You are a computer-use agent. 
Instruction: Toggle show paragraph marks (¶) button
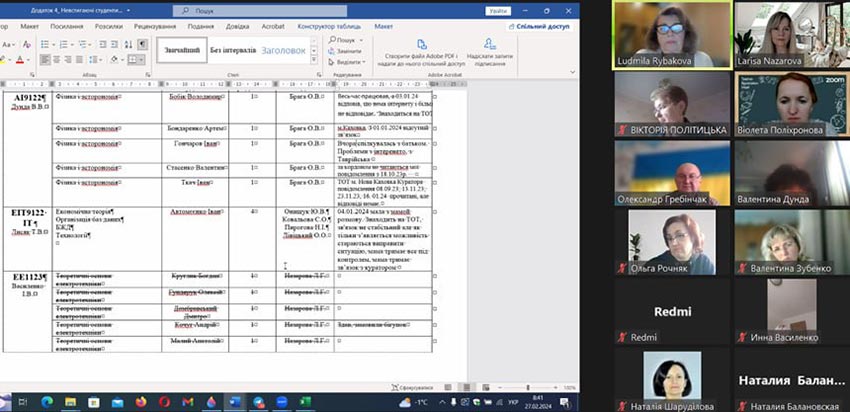click(142, 44)
